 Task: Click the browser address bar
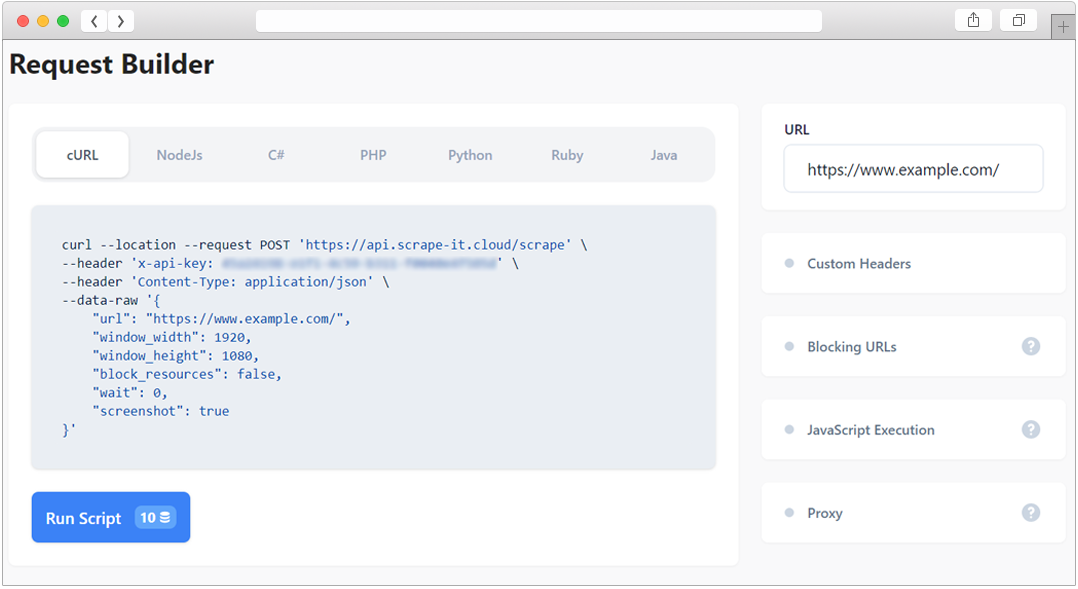click(x=539, y=21)
